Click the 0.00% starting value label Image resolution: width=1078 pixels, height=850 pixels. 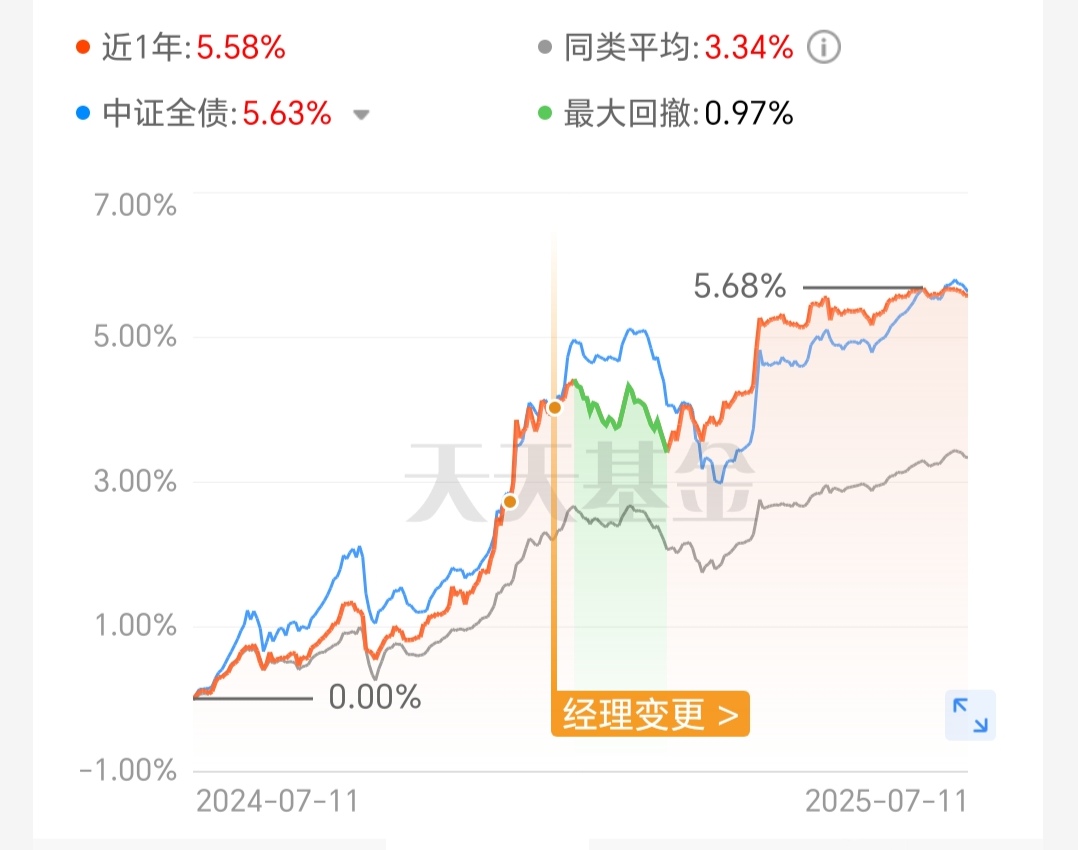tap(375, 697)
